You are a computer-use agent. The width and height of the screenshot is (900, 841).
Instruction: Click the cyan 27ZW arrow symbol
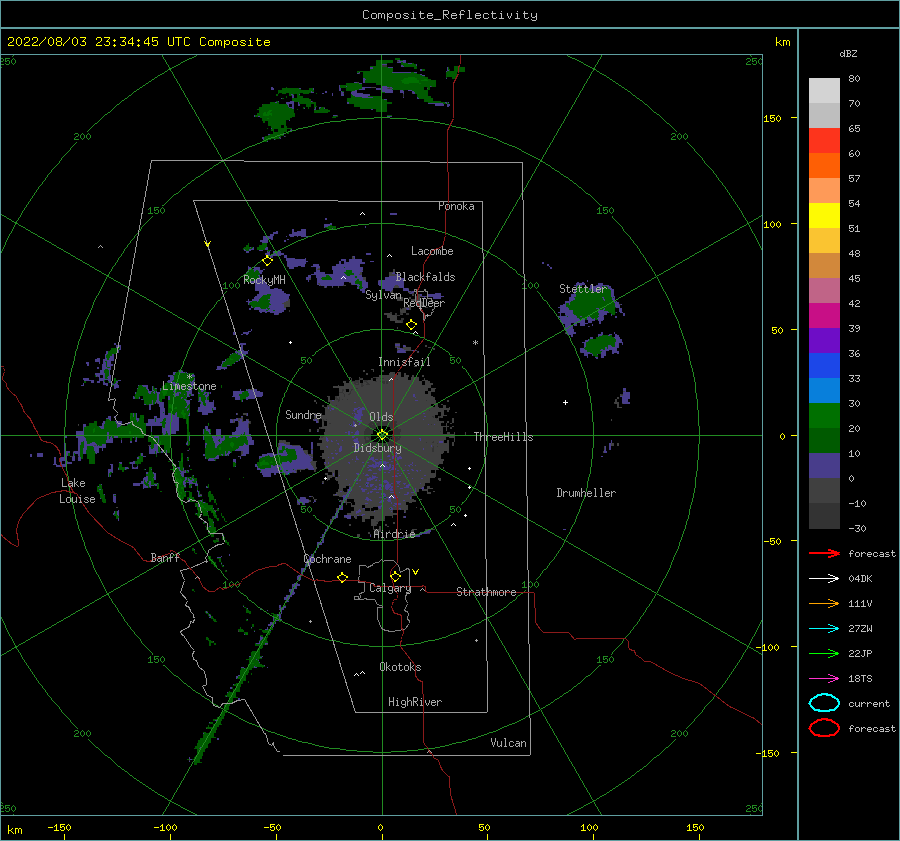click(824, 629)
